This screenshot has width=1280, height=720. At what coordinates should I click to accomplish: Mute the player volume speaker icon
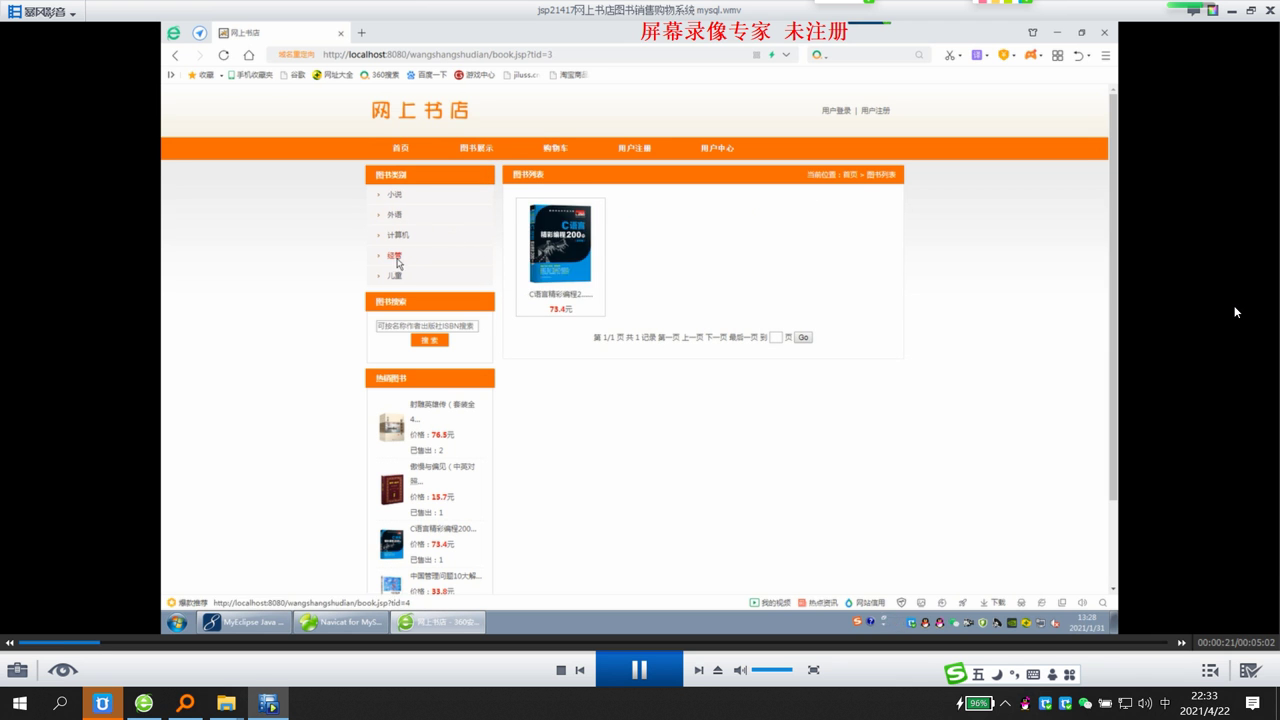pos(740,670)
